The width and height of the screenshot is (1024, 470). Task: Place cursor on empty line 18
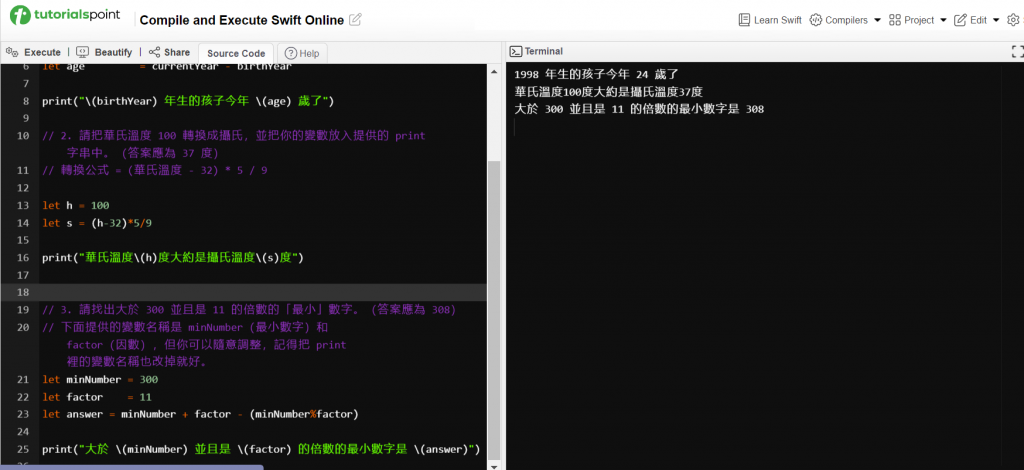coord(263,292)
